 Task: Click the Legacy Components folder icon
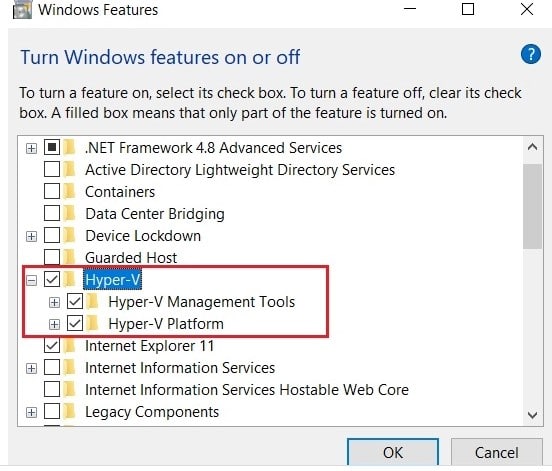coord(70,412)
